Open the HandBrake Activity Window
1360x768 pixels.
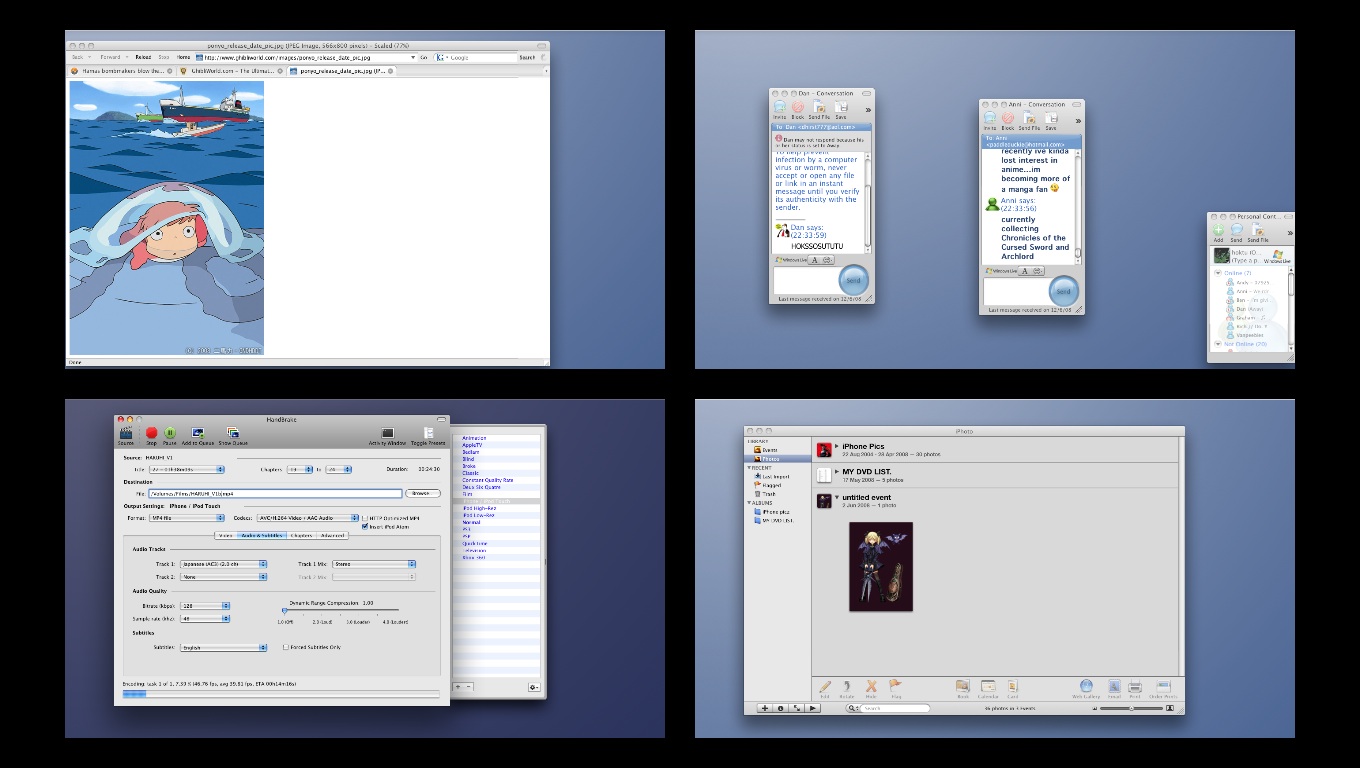pos(387,434)
